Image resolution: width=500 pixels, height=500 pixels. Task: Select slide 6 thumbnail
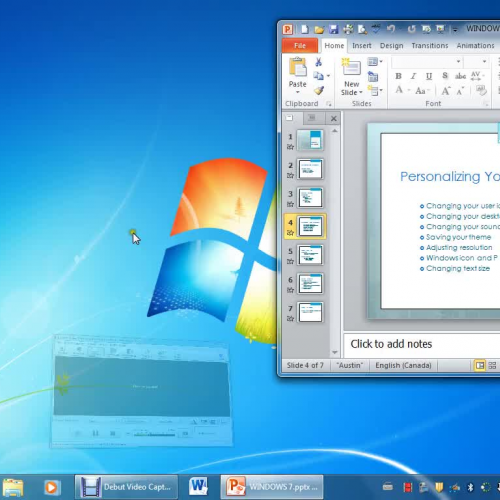(310, 284)
